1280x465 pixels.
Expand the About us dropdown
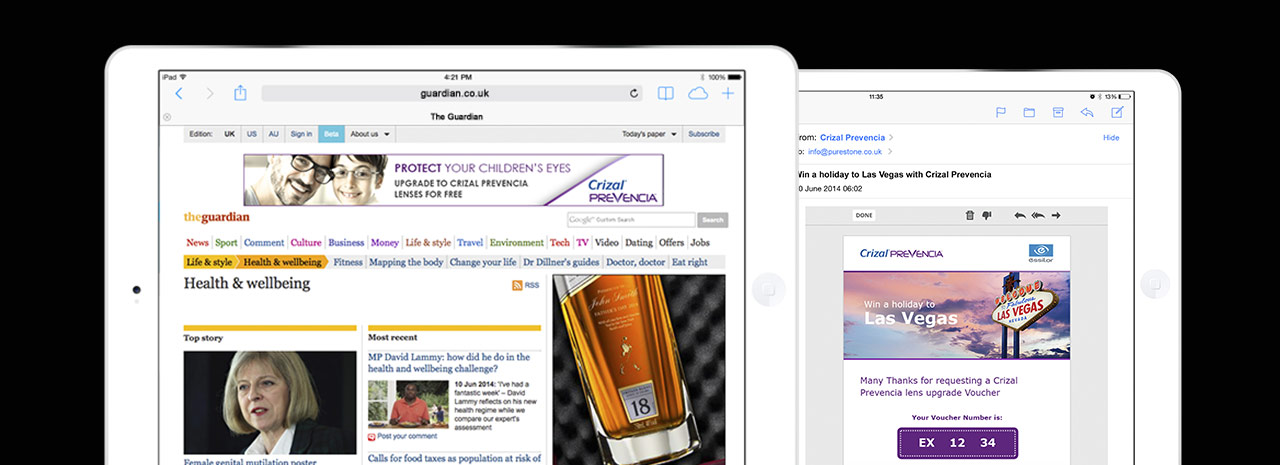(x=370, y=134)
